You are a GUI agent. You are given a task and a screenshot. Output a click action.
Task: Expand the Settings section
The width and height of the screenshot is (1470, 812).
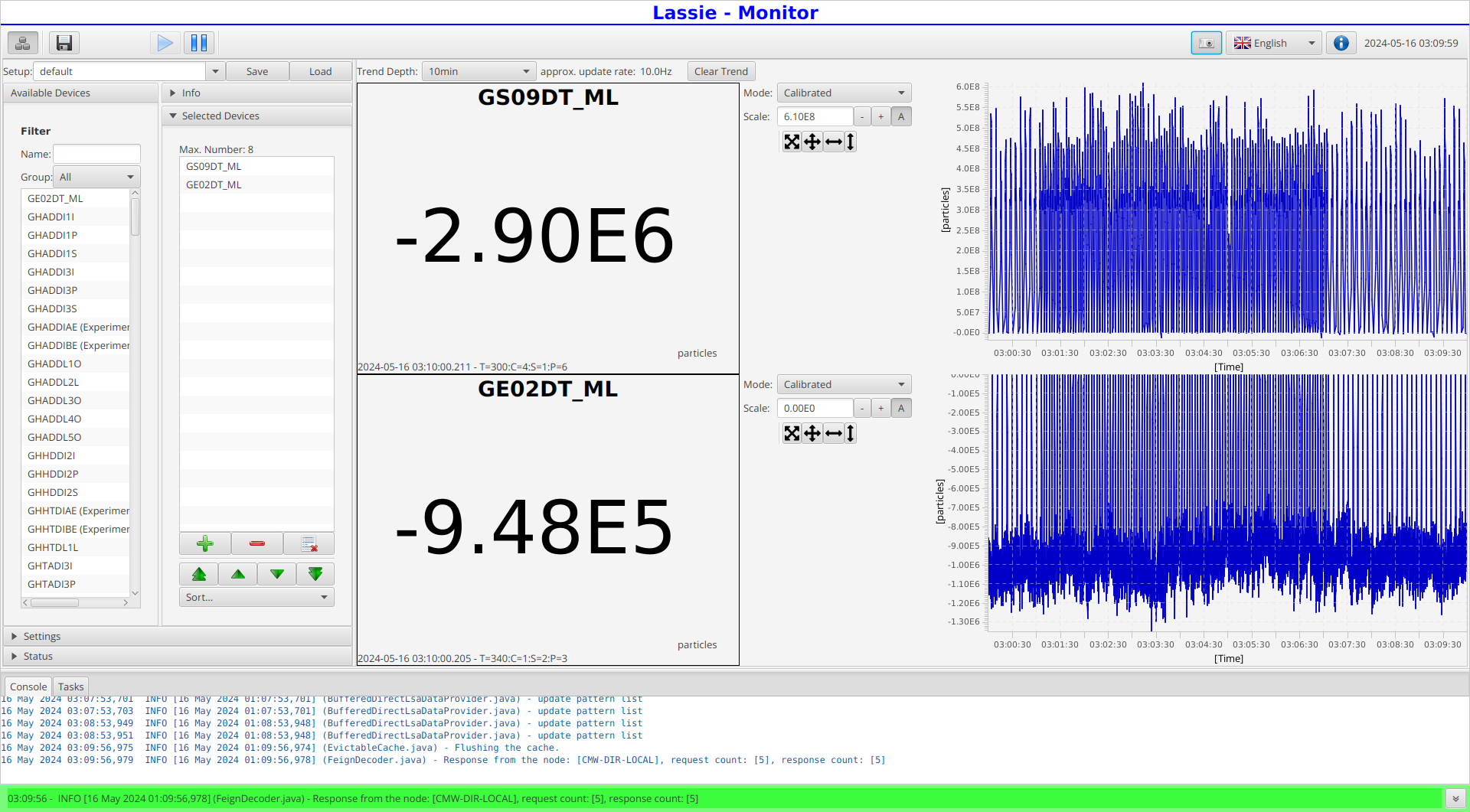tap(178, 636)
